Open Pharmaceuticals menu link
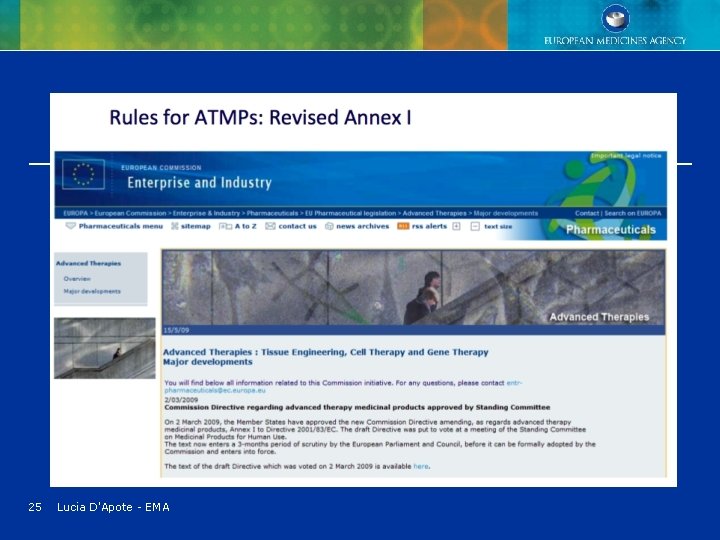720x540 pixels. (121, 226)
